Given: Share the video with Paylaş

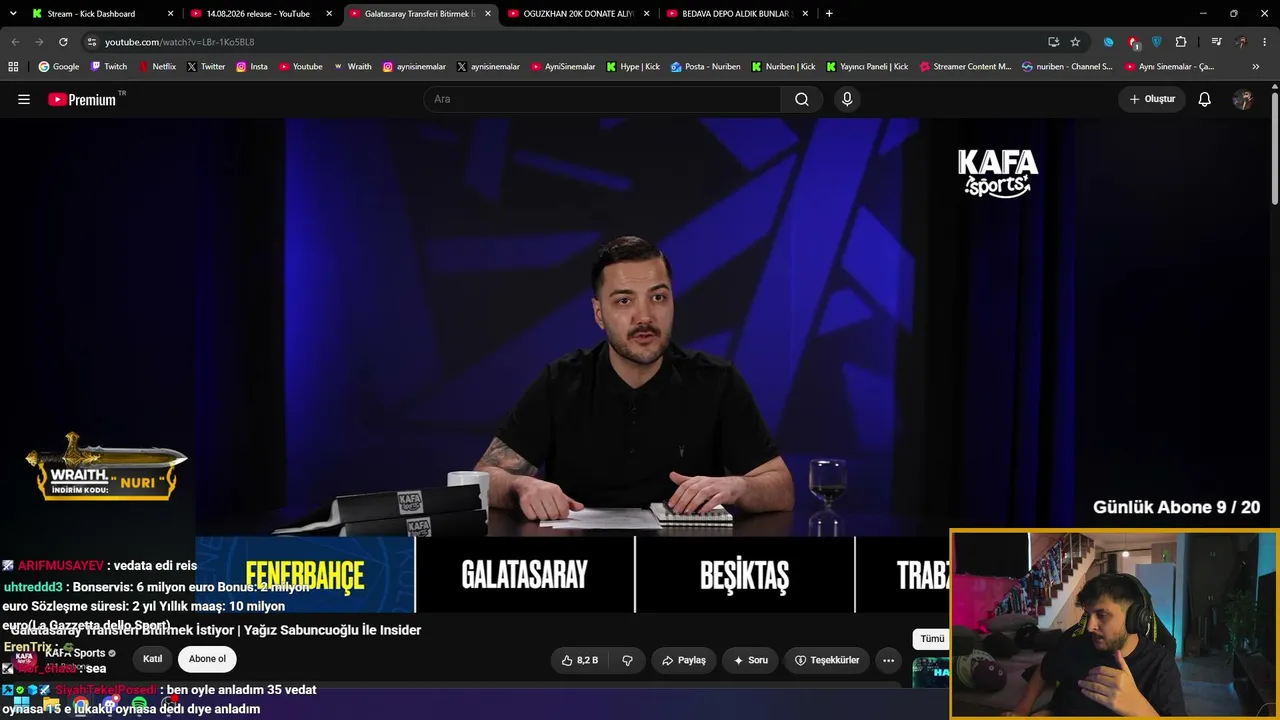Looking at the screenshot, I should (x=684, y=660).
